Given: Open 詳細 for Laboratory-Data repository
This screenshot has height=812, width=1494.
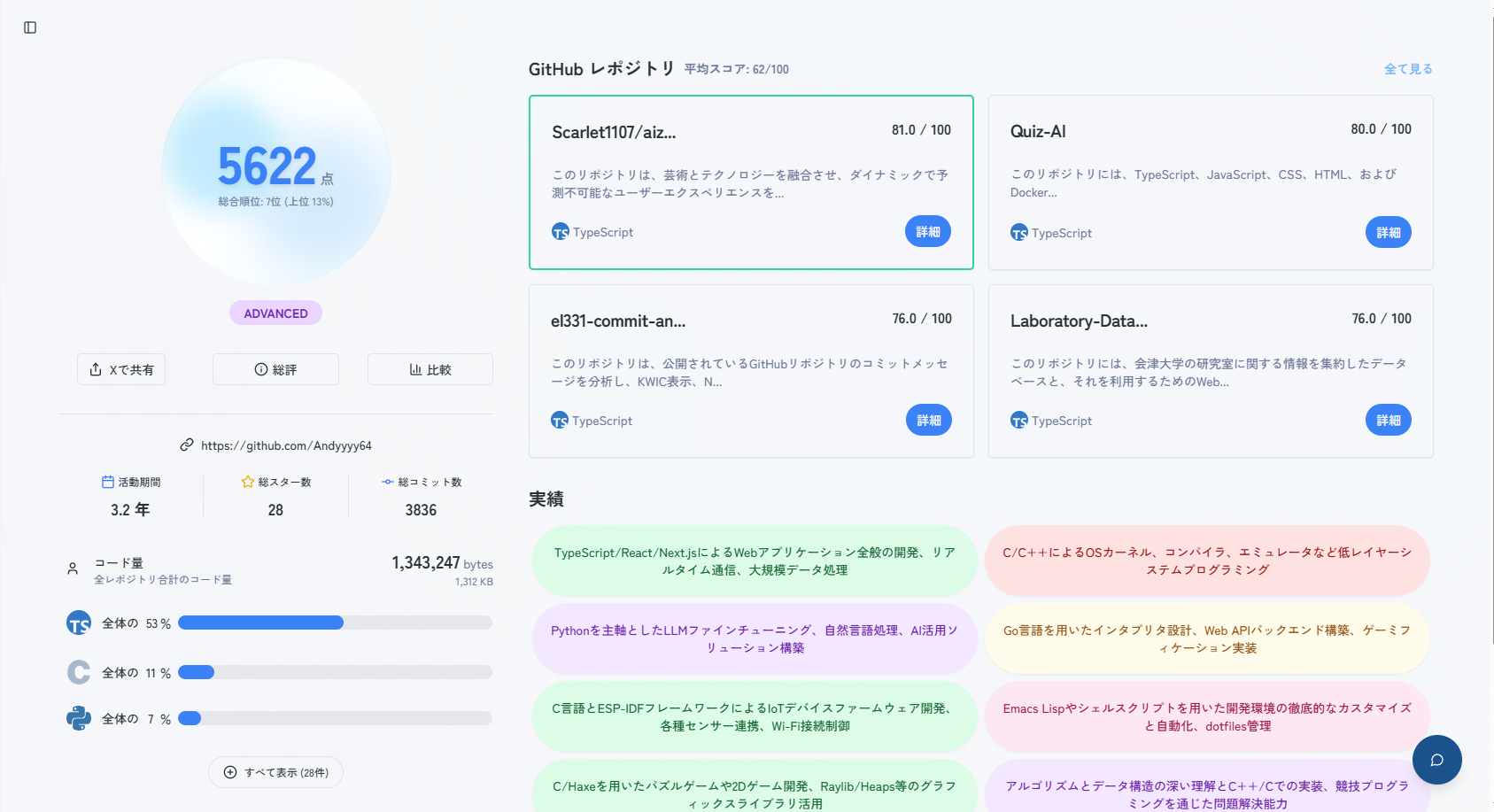Looking at the screenshot, I should coord(1389,421).
